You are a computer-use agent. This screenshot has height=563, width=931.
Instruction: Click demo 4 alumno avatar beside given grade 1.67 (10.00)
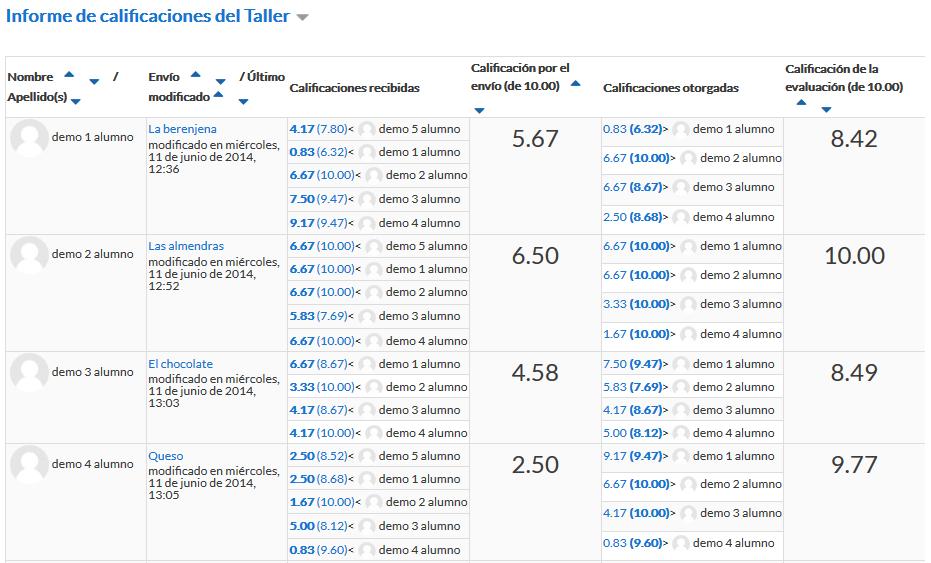tap(688, 334)
